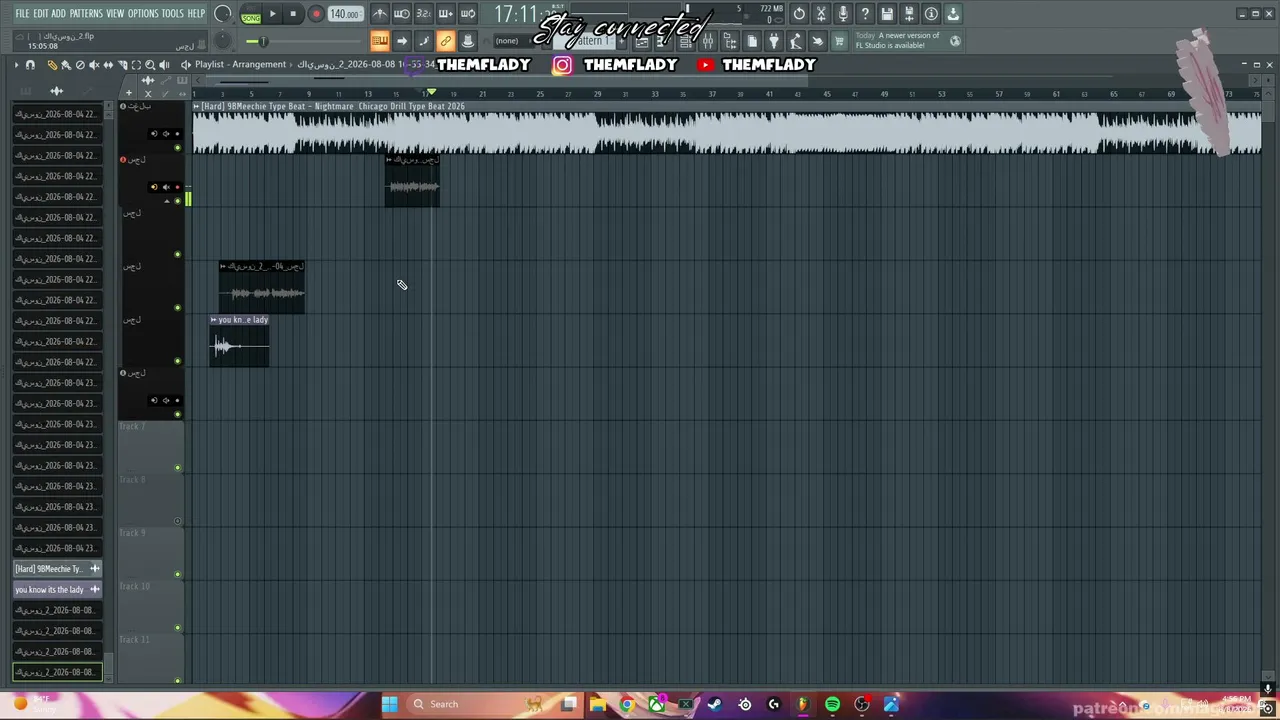The width and height of the screenshot is (1280, 720).
Task: Stop playback with the transport Stop button
Action: pyautogui.click(x=293, y=14)
